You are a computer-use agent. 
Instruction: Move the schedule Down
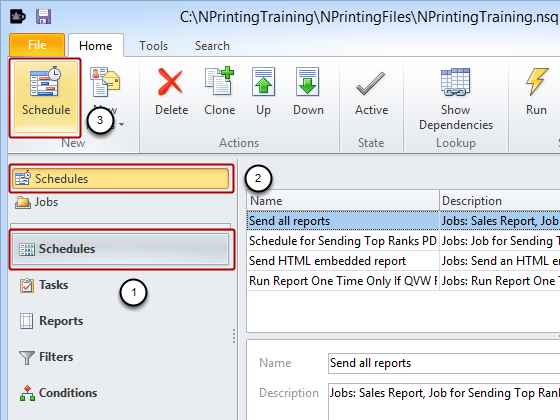click(308, 92)
